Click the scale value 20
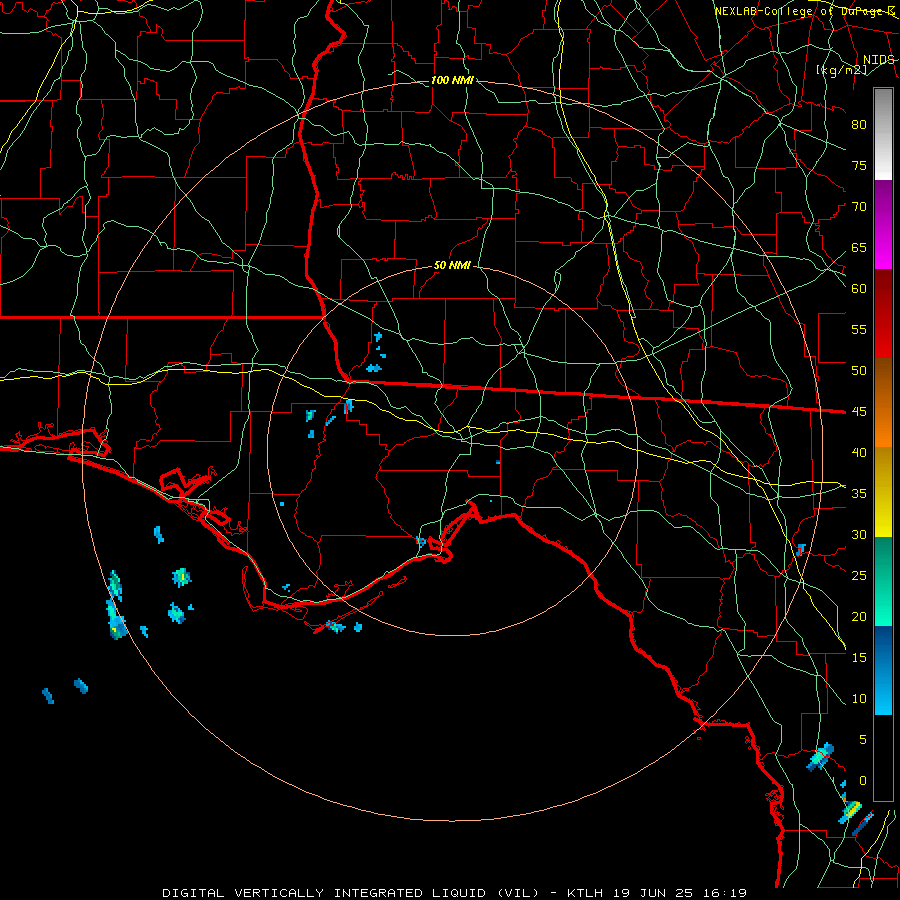Image resolution: width=900 pixels, height=900 pixels. point(859,617)
